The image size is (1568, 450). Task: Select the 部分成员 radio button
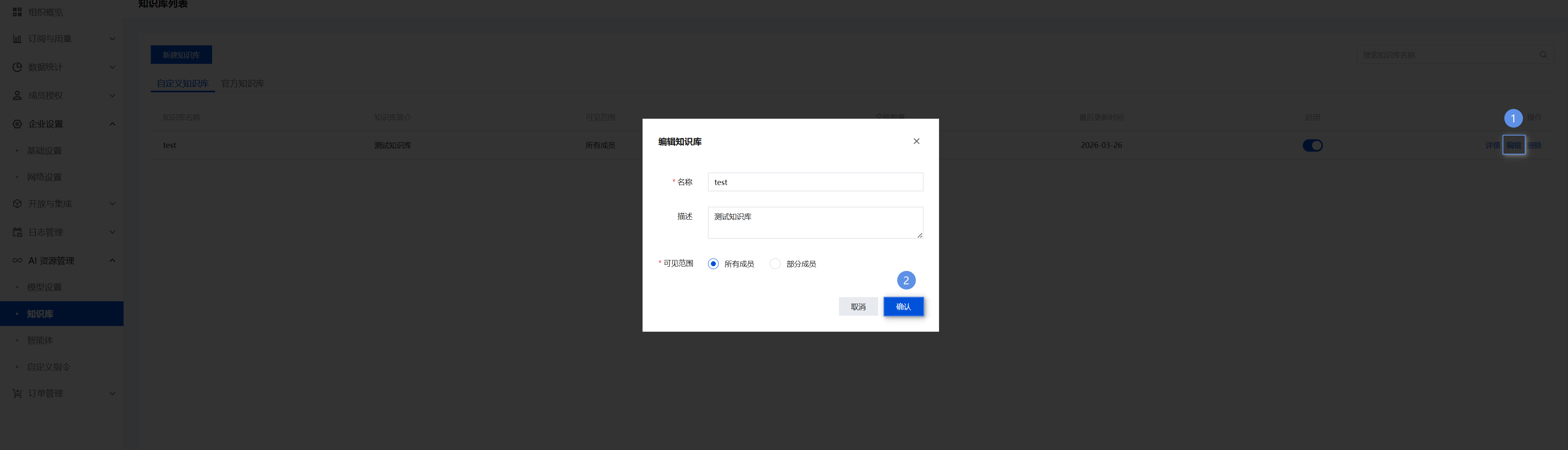[x=775, y=264]
